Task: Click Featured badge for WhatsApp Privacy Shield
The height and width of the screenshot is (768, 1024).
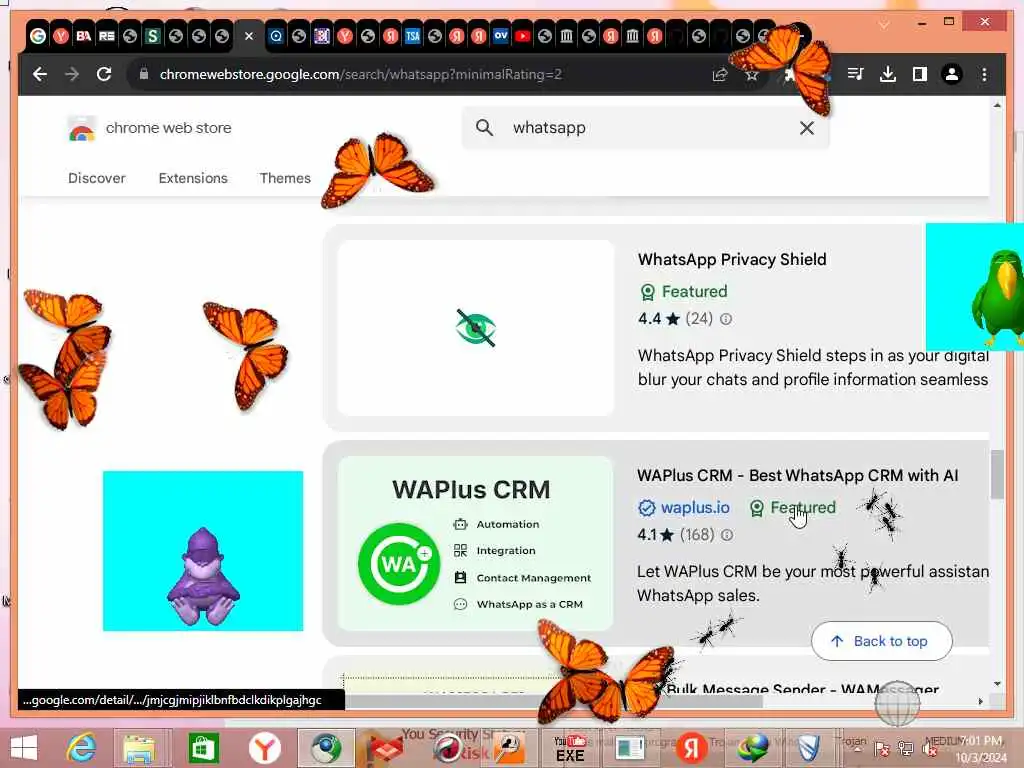Action: [x=684, y=291]
